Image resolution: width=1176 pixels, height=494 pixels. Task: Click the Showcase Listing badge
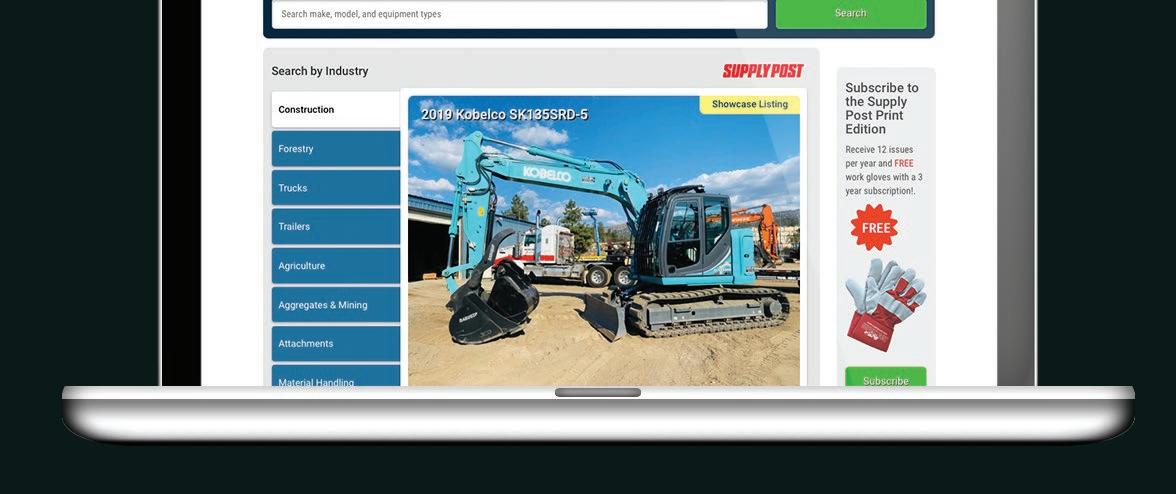pos(749,104)
